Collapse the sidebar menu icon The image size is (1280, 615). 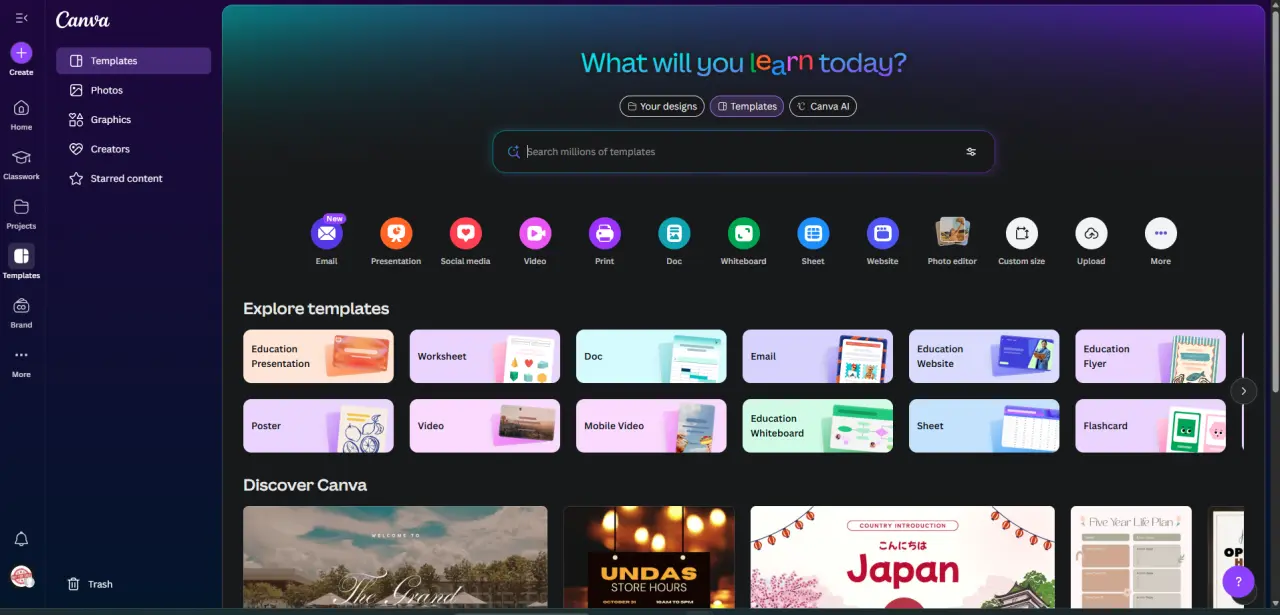point(21,18)
